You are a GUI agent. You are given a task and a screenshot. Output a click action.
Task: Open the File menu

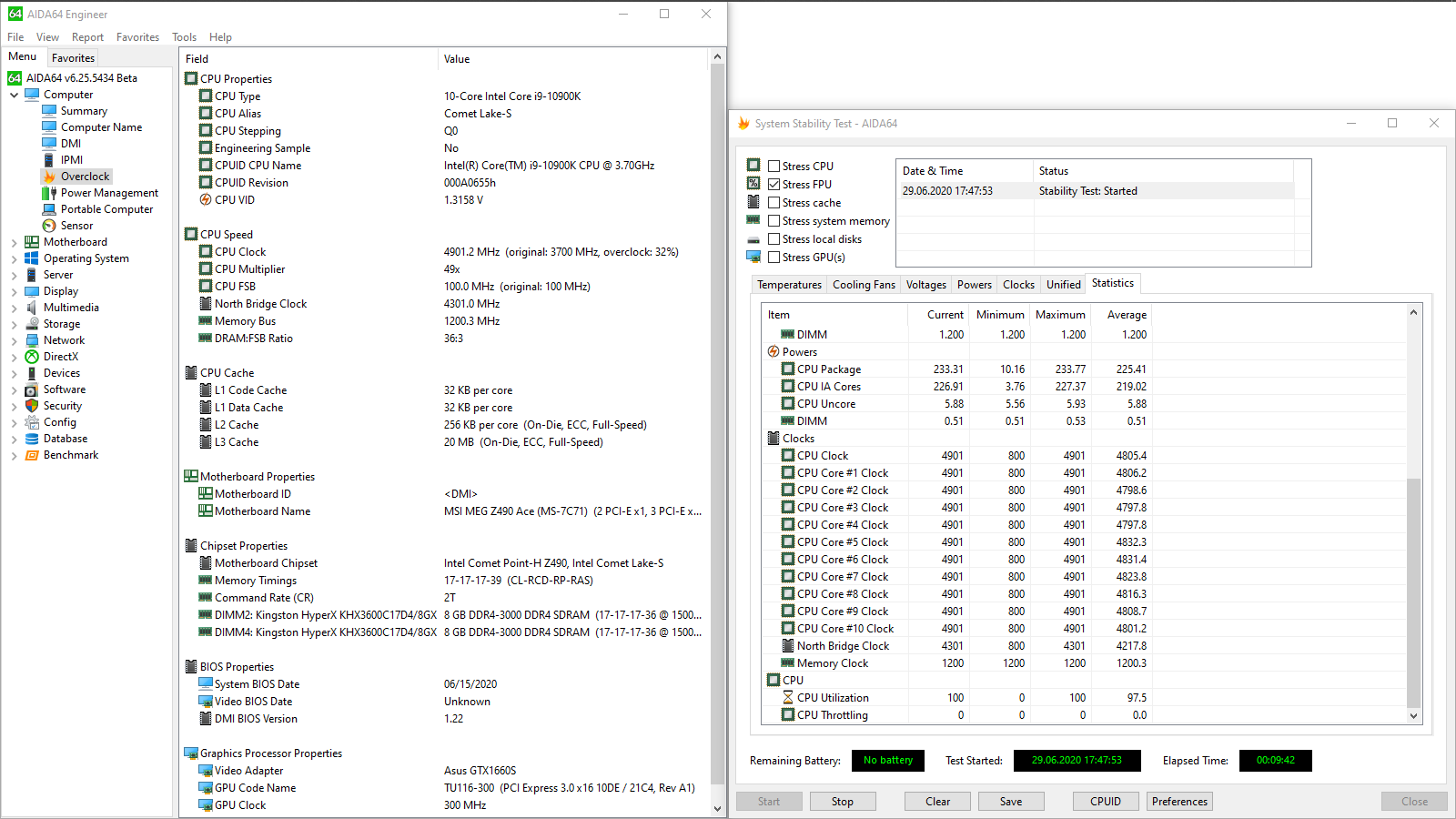(x=15, y=37)
